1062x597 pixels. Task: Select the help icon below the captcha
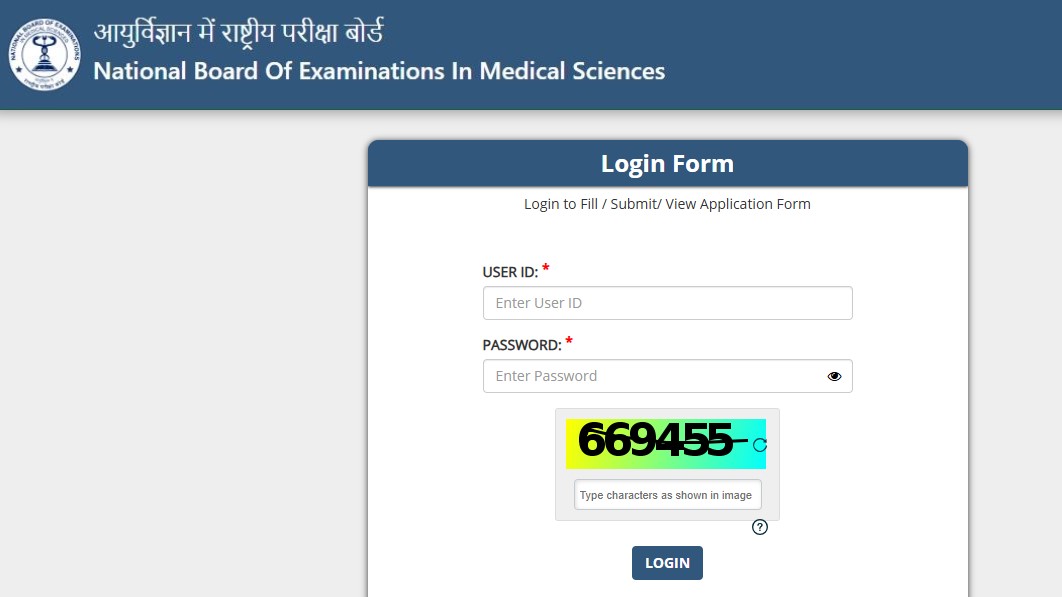[x=759, y=527]
